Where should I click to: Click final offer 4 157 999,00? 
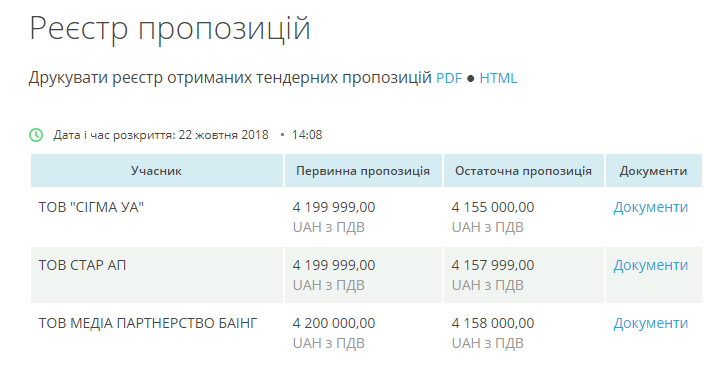click(x=493, y=265)
